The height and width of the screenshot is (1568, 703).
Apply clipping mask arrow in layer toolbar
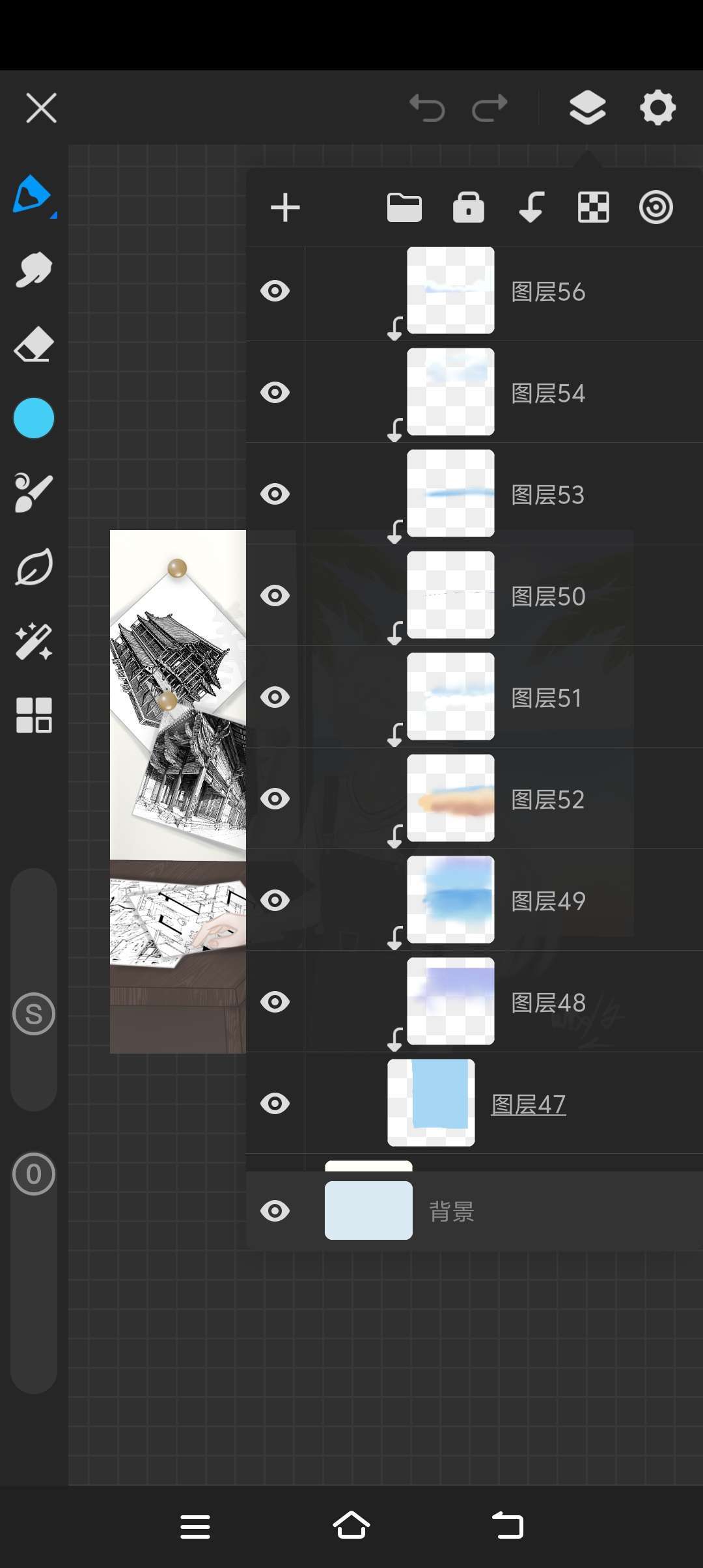pos(531,208)
